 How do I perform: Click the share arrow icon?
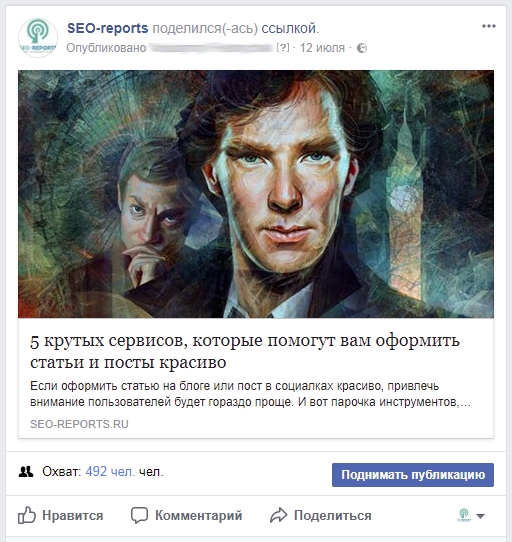coord(279,515)
